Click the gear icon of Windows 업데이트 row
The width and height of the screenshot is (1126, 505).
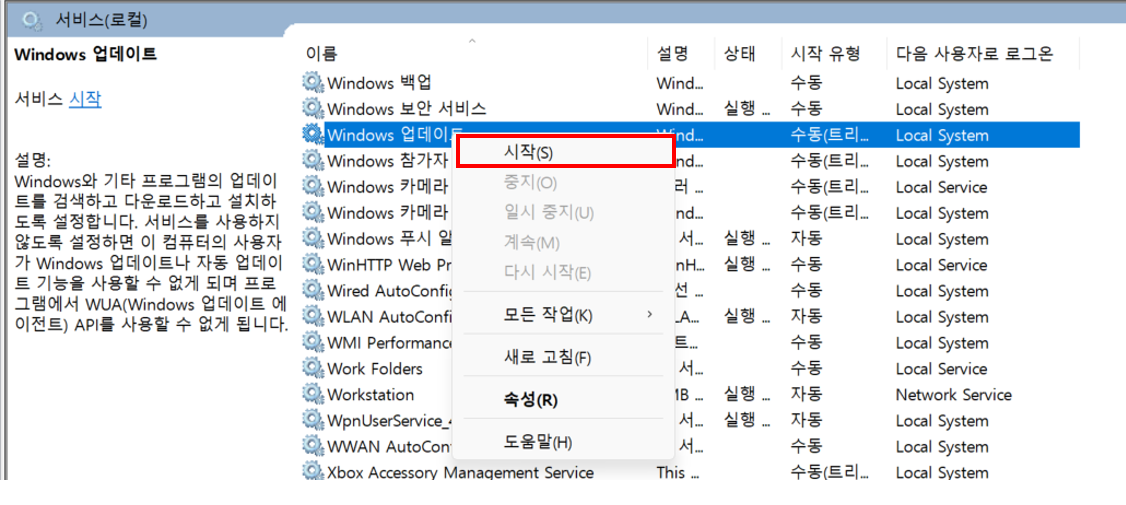click(312, 134)
